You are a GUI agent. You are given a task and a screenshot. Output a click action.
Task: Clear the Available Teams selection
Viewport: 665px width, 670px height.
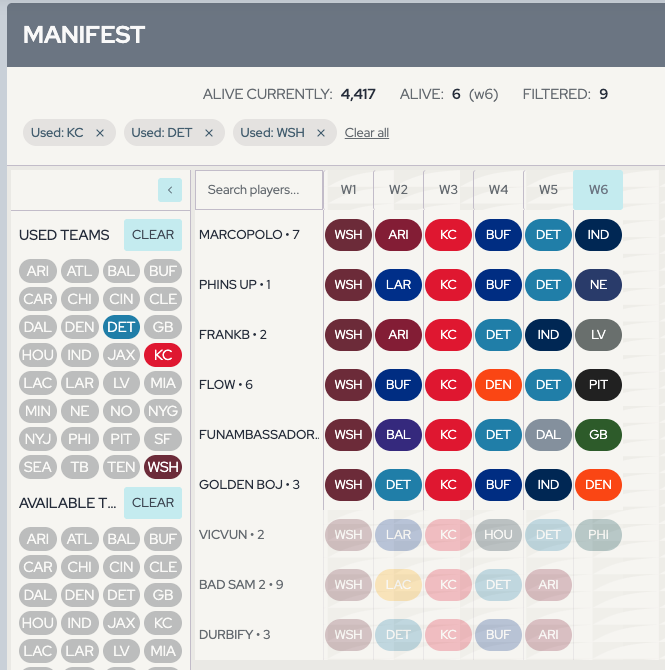153,502
